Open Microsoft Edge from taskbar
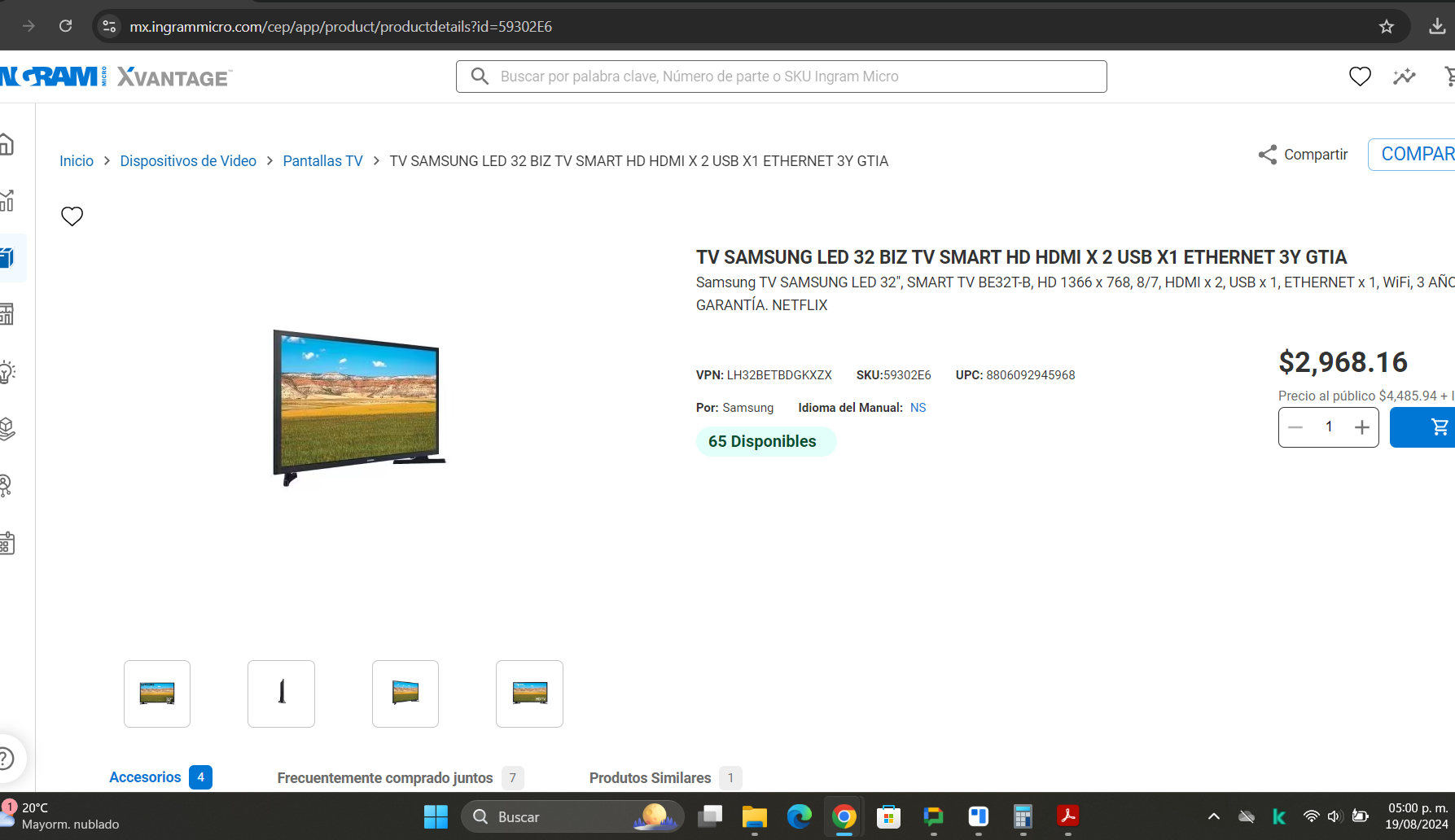Screen dimensions: 1455x840 click(800, 816)
